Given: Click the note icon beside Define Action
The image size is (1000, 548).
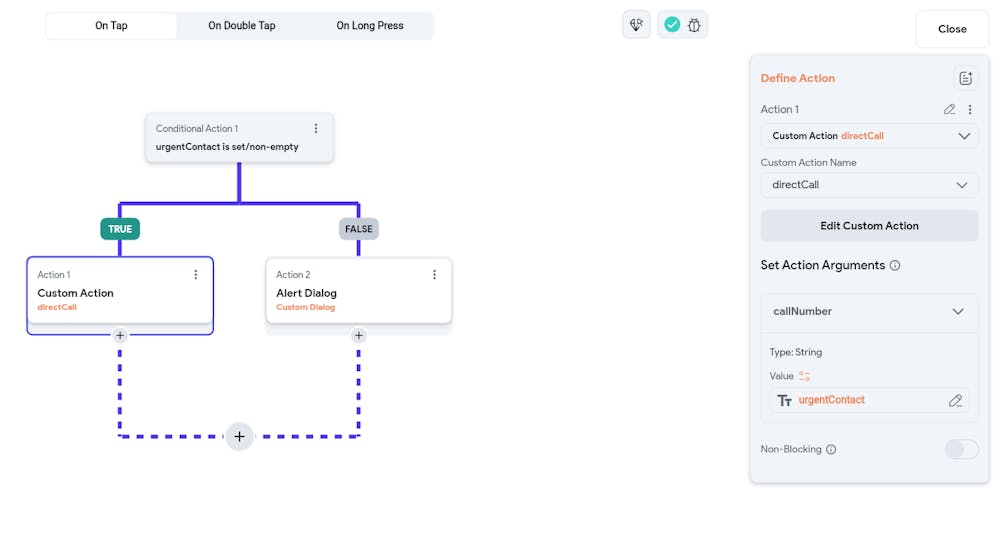Looking at the screenshot, I should coord(965,78).
